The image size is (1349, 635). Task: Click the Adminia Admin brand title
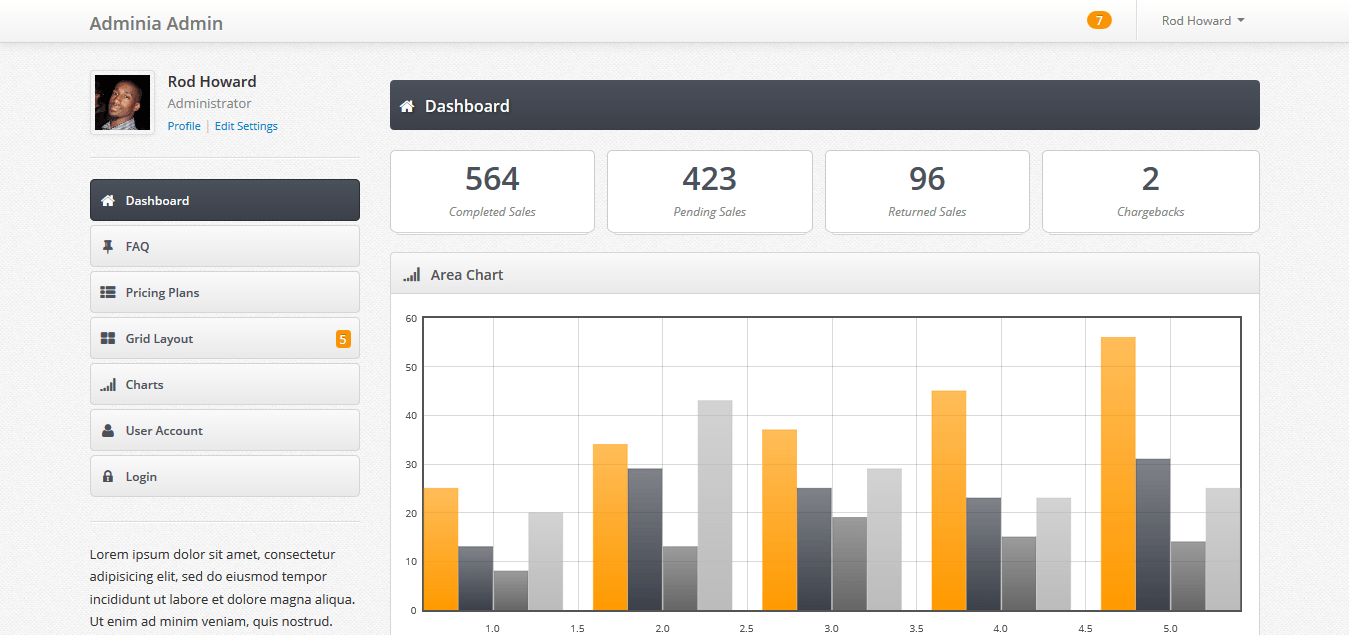pos(156,23)
